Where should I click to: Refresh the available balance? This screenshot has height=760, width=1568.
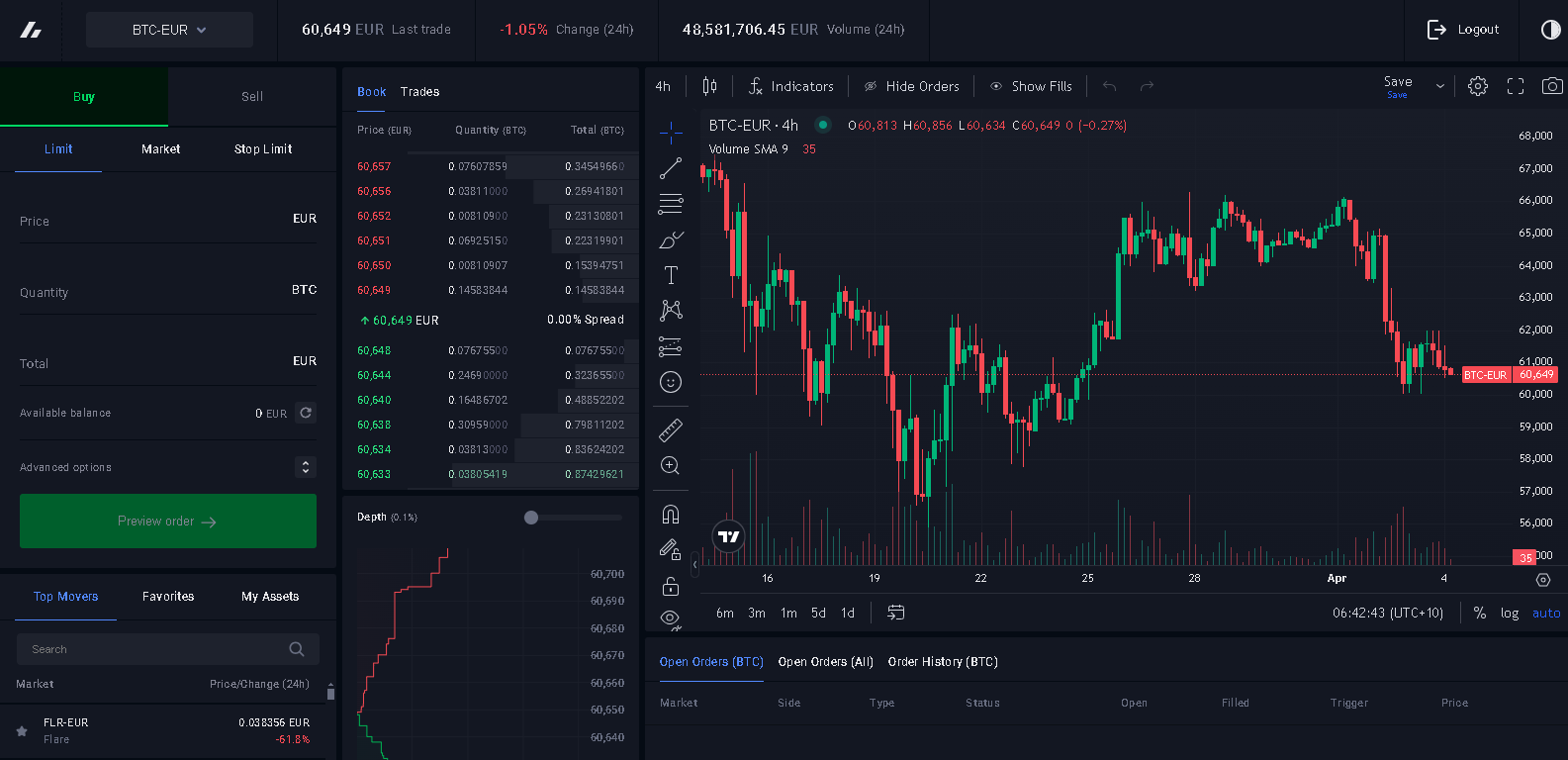pyautogui.click(x=307, y=413)
